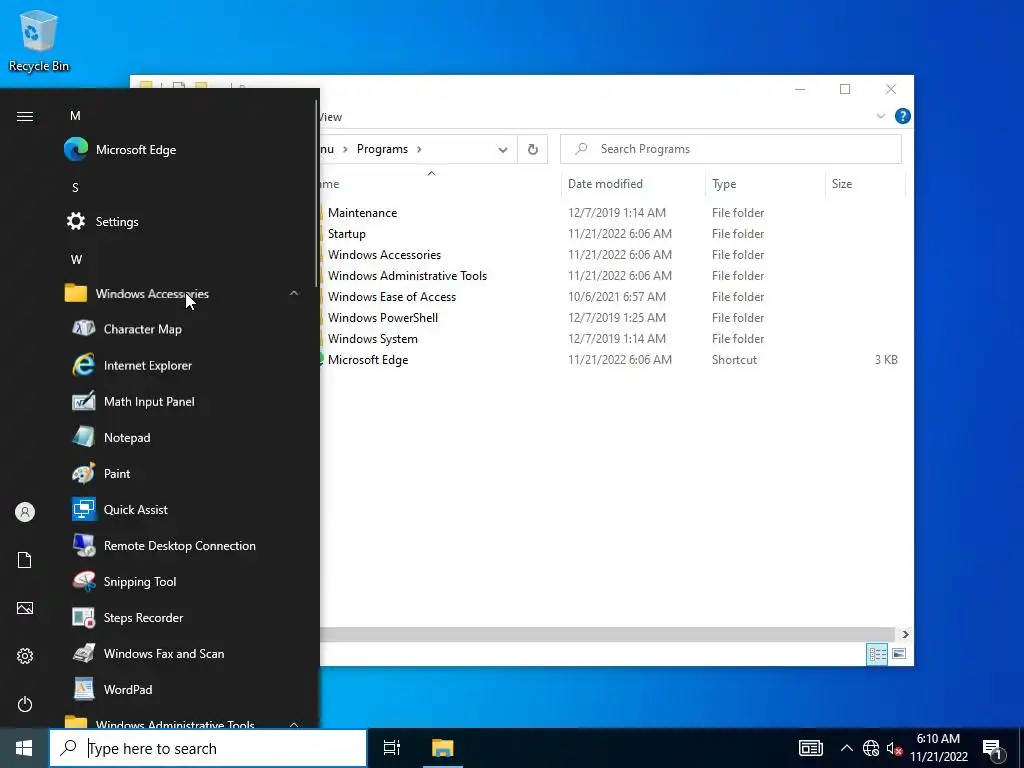Screen dimensions: 1024x768
Task: Expand the Explorer ribbon chevron
Action: [880, 116]
